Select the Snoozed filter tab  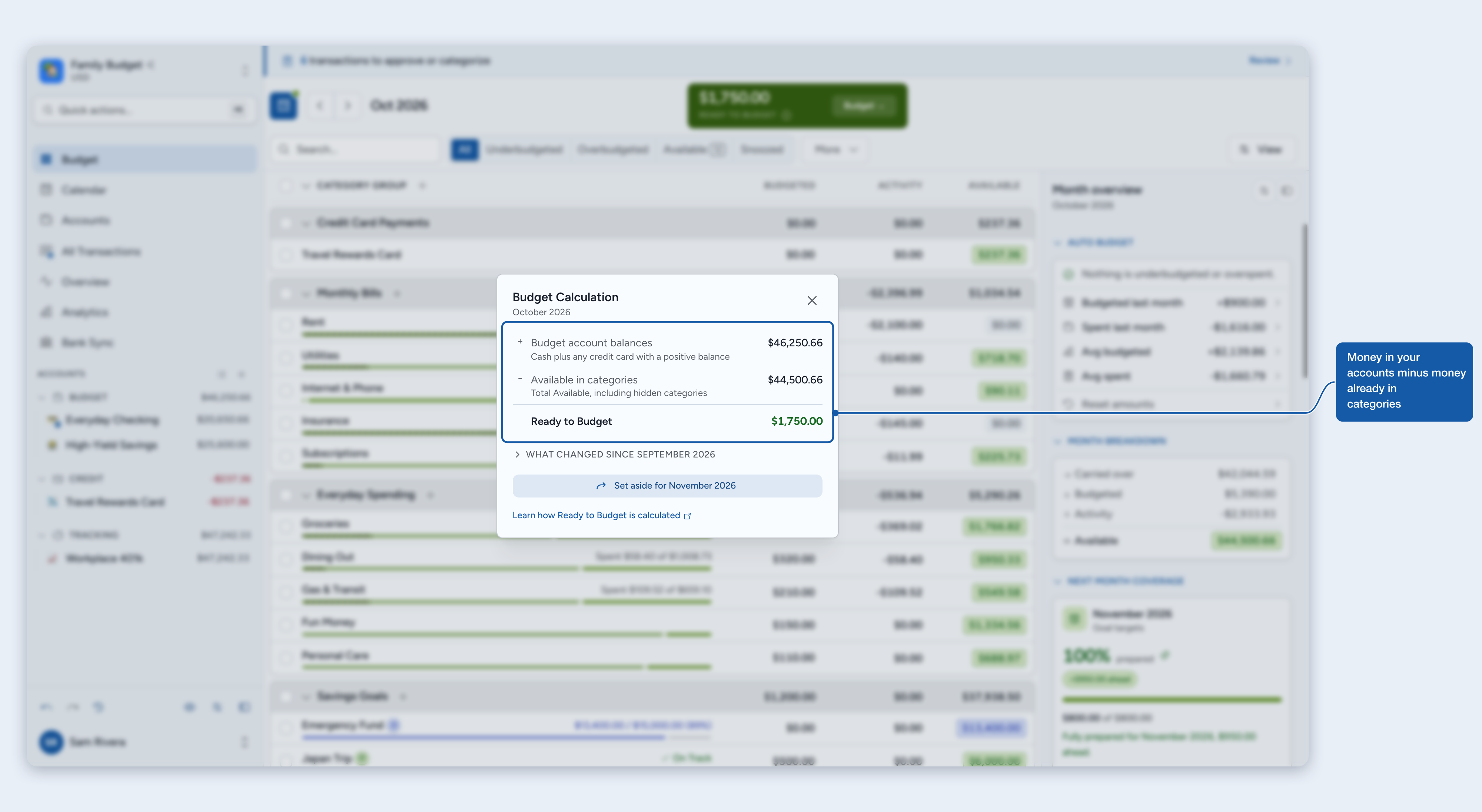click(762, 150)
